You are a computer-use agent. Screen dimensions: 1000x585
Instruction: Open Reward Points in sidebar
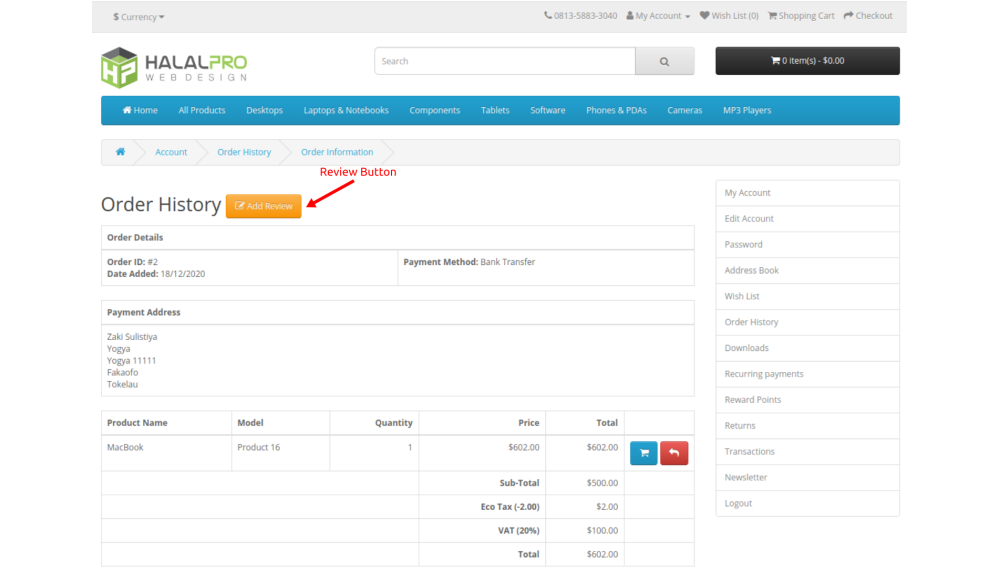coord(752,400)
